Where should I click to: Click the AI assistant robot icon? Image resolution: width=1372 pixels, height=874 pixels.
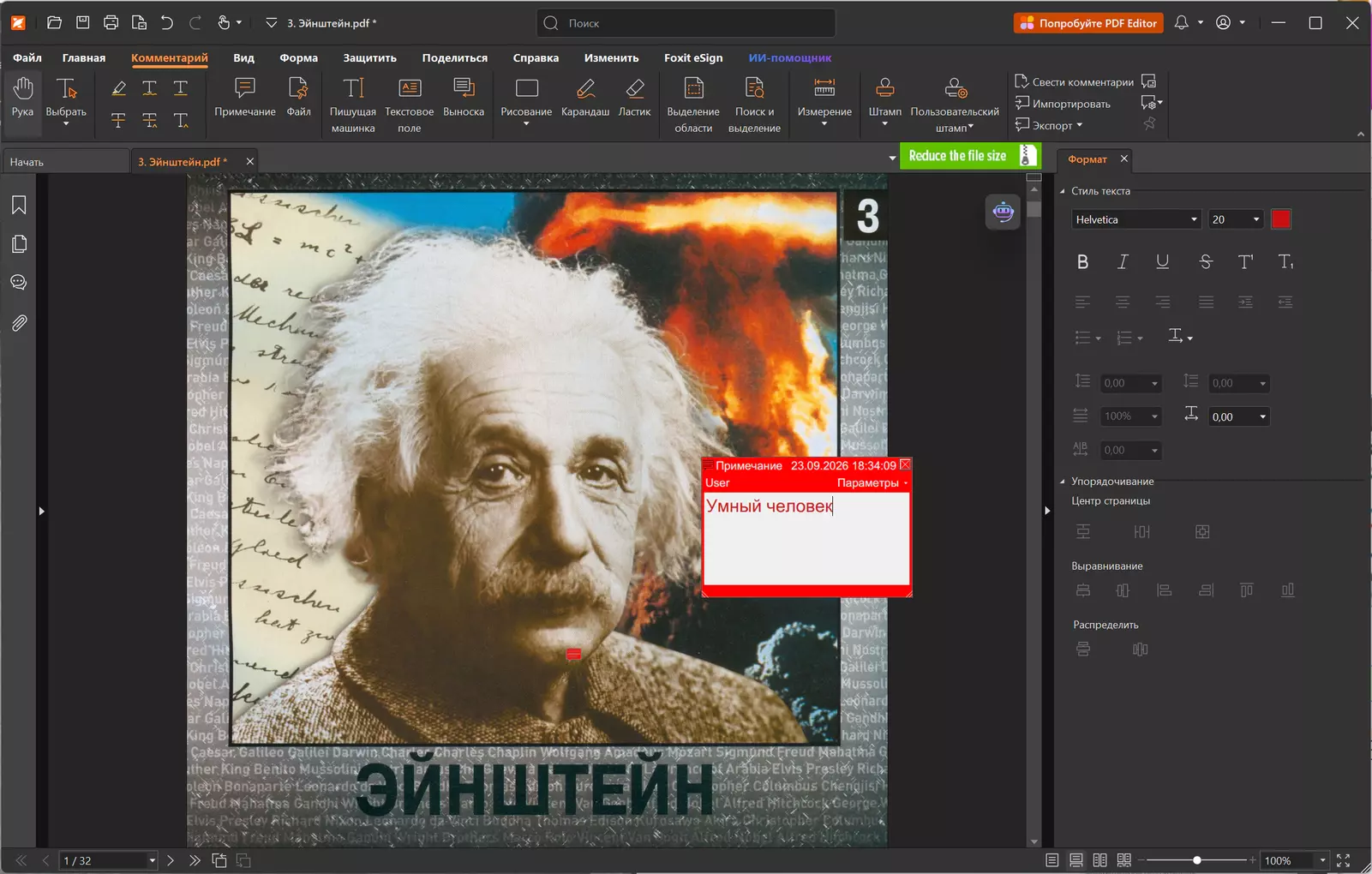(1003, 212)
